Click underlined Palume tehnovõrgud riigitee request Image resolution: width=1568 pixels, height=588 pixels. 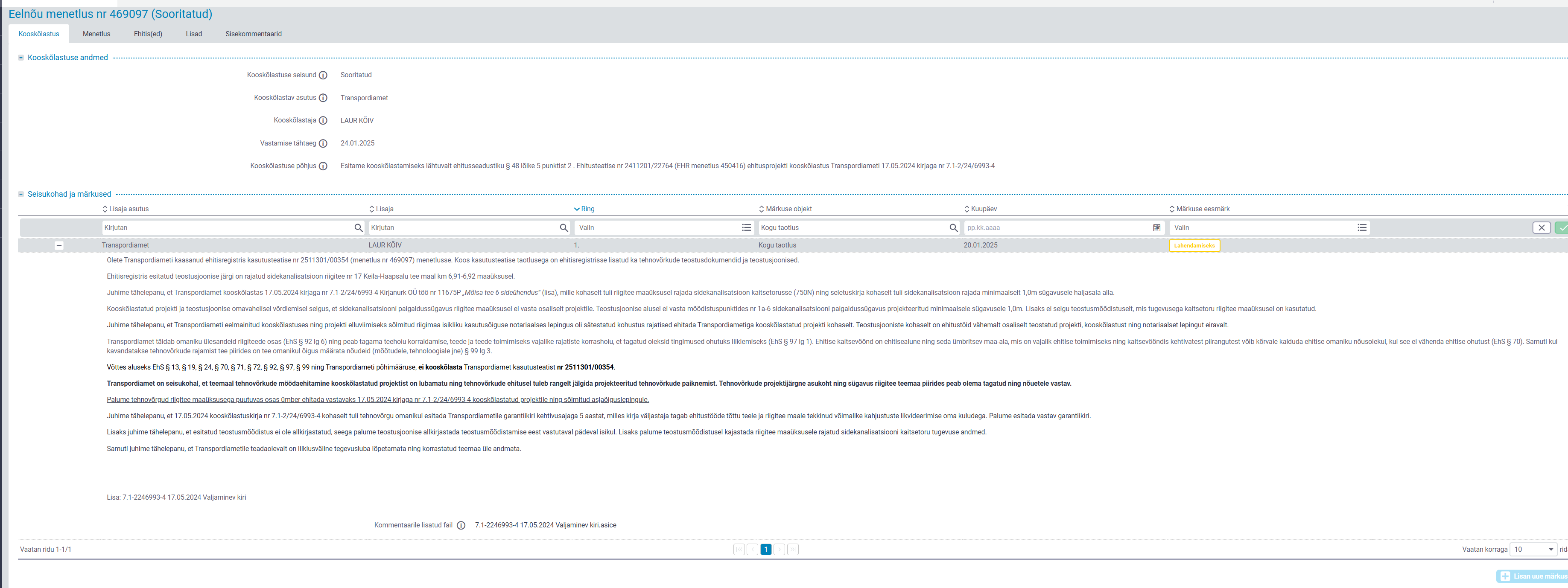[x=377, y=400]
